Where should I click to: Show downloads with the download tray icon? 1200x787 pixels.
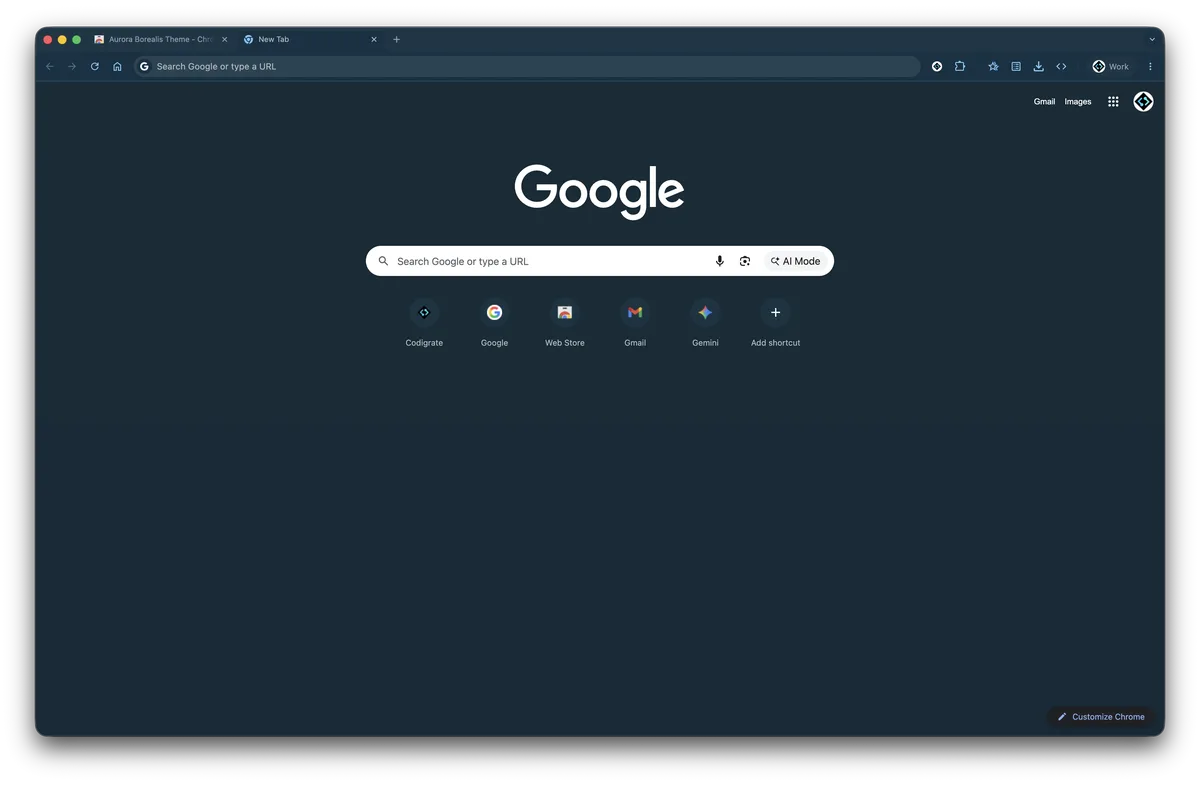click(x=1038, y=67)
